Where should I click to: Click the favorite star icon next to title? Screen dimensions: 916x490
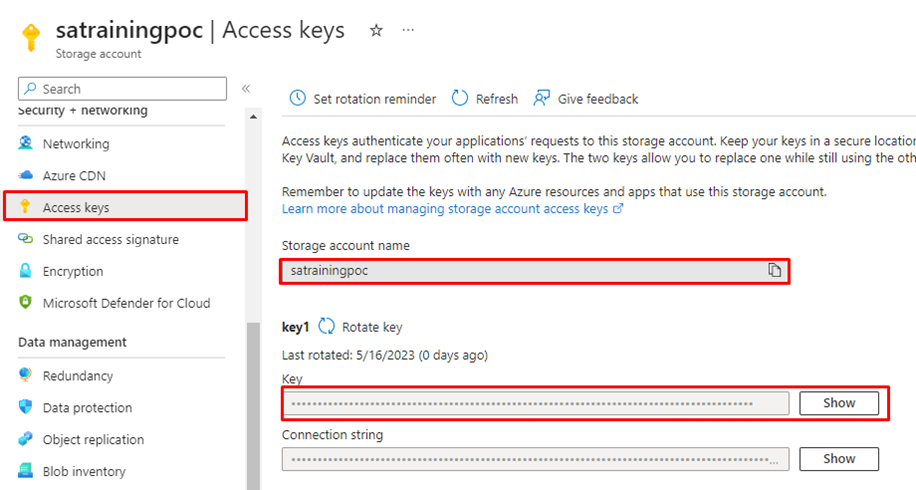376,31
